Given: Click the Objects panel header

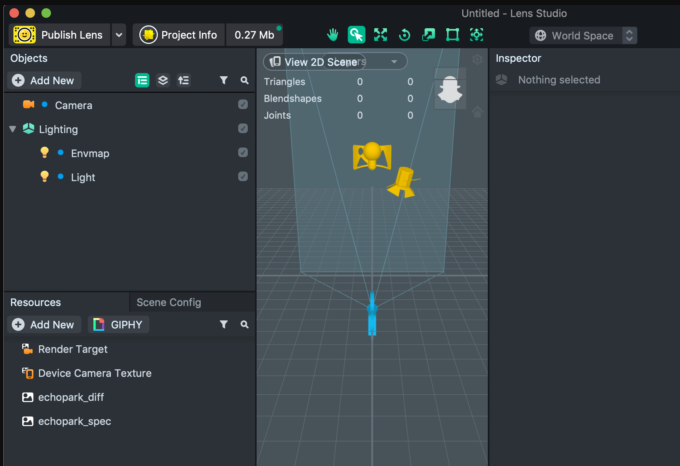Looking at the screenshot, I should [x=29, y=58].
